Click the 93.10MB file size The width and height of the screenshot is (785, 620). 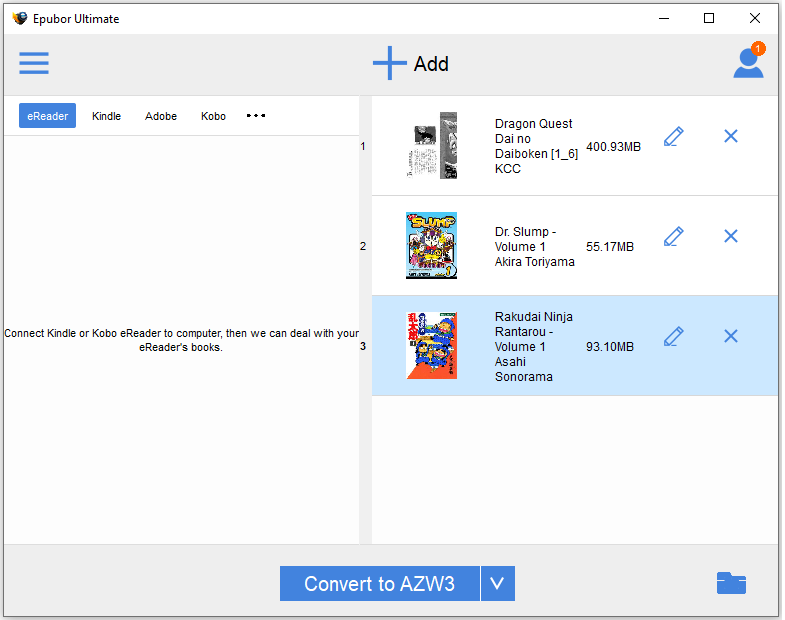(x=610, y=347)
